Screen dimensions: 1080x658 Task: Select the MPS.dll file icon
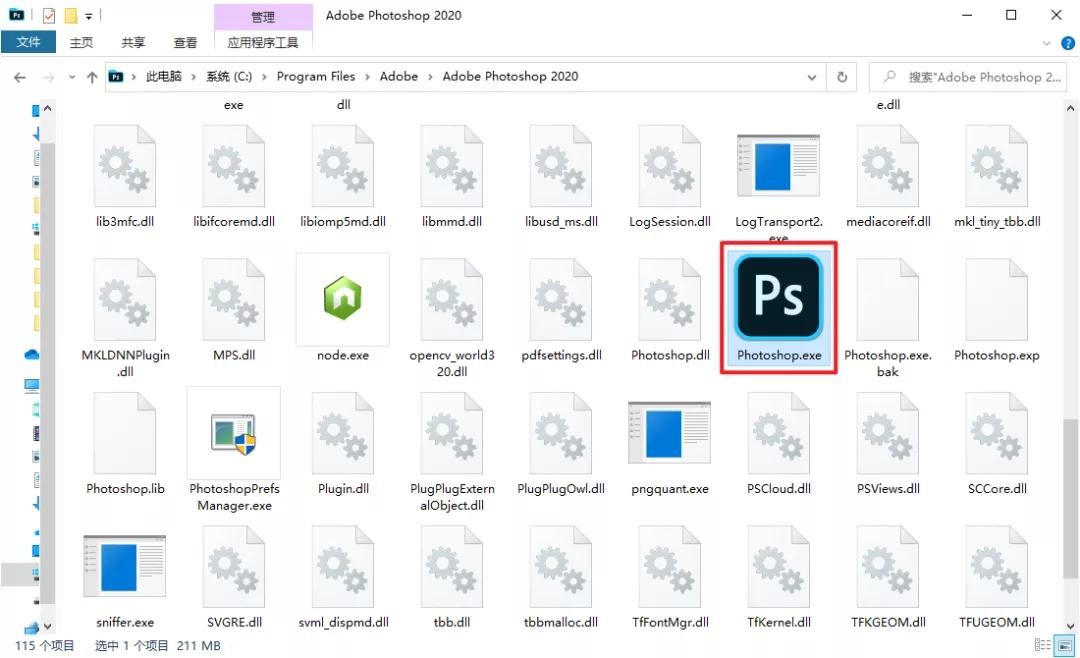click(233, 299)
